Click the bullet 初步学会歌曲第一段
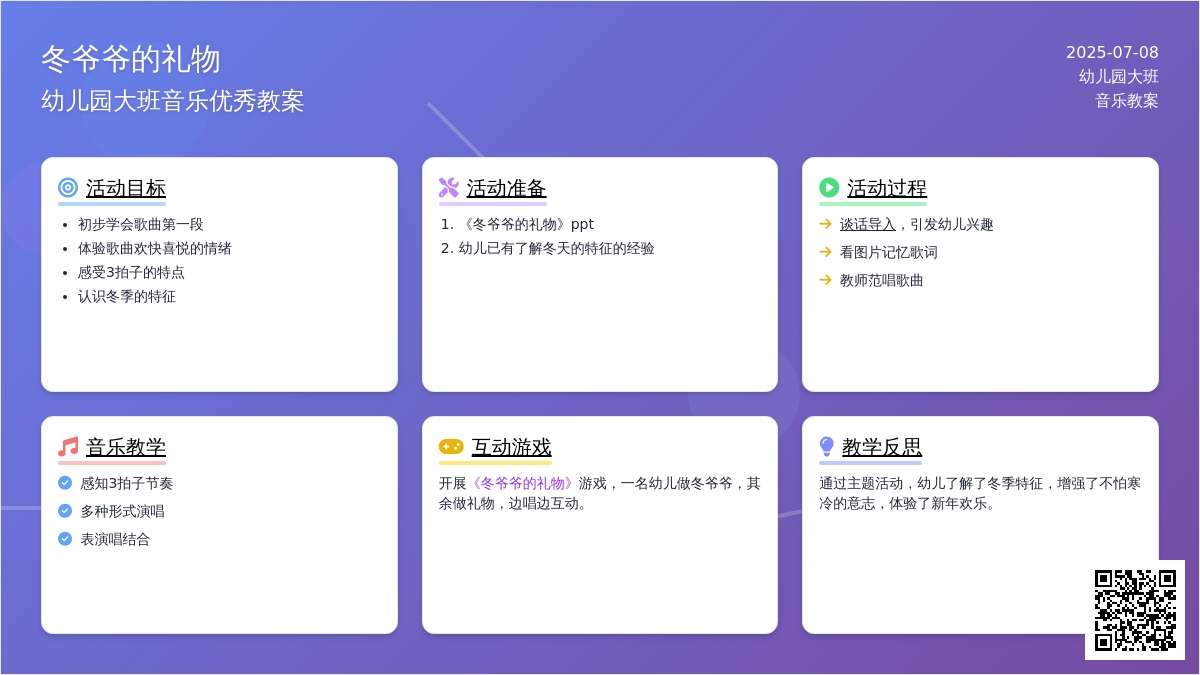 (141, 224)
